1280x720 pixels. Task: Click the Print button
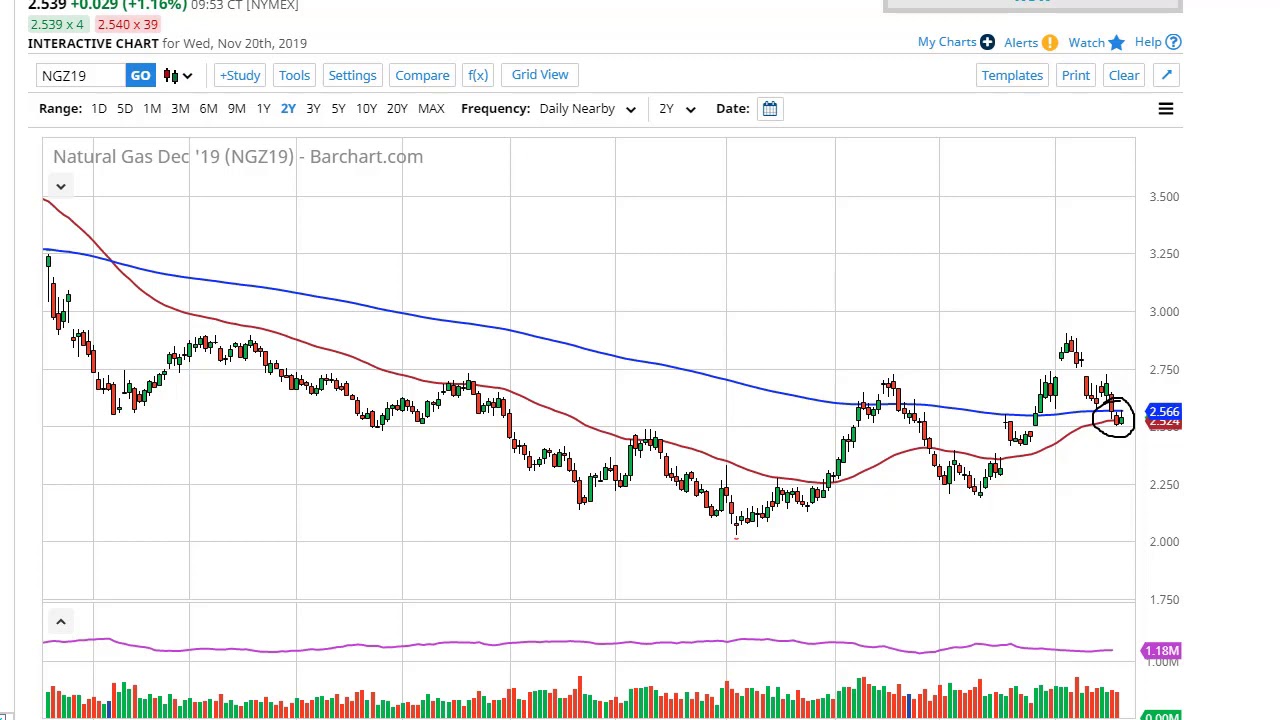(x=1076, y=75)
